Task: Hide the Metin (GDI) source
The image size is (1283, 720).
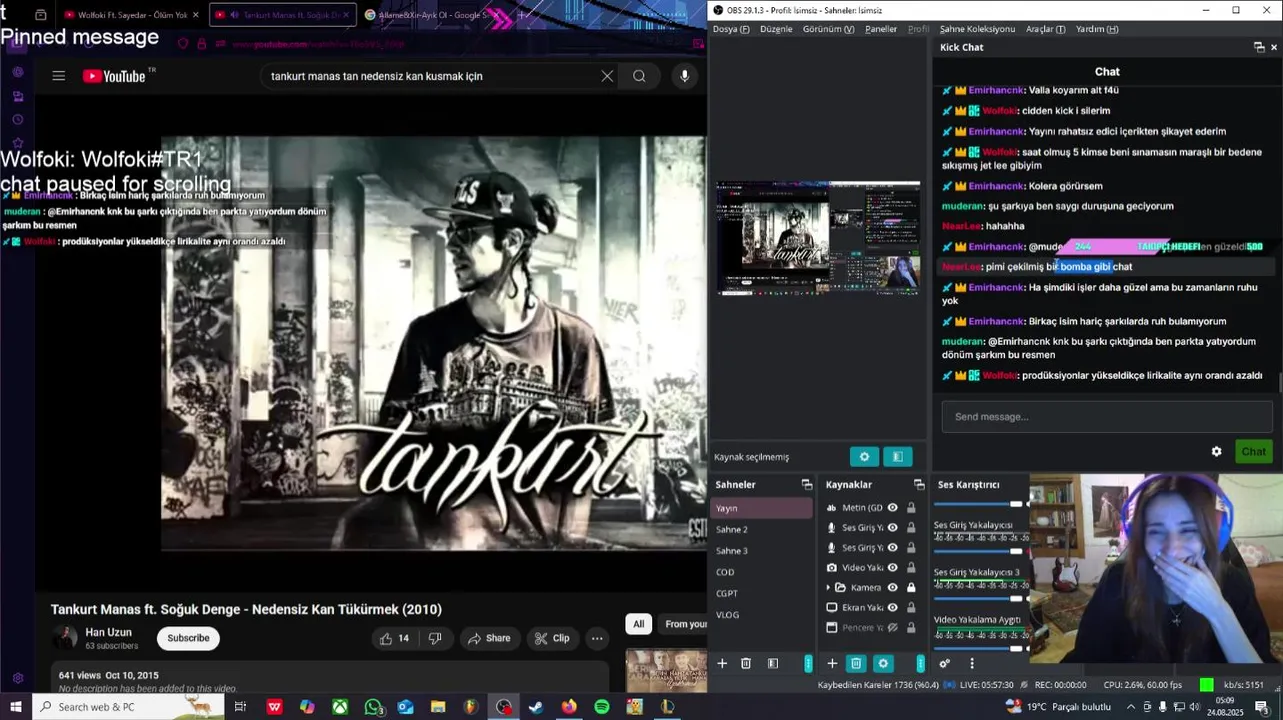Action: (x=893, y=508)
